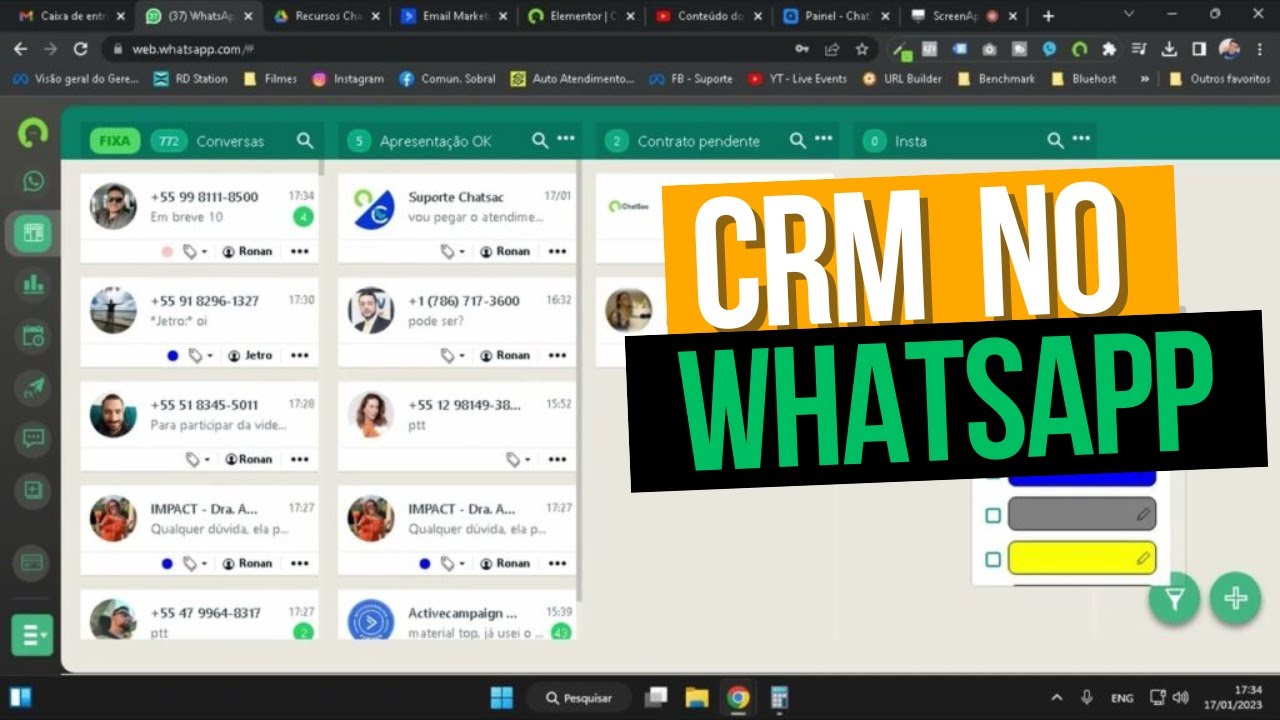The width and height of the screenshot is (1280, 720).
Task: Click the Pesquisar taskbar search box
Action: [581, 697]
